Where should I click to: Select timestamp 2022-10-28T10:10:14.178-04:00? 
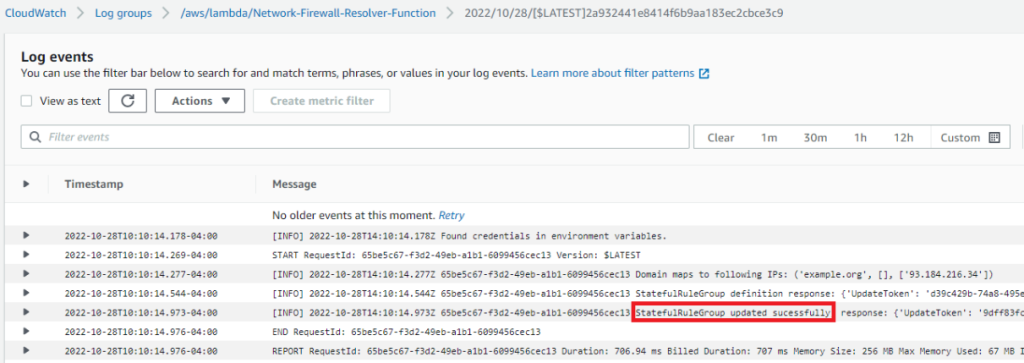141,236
